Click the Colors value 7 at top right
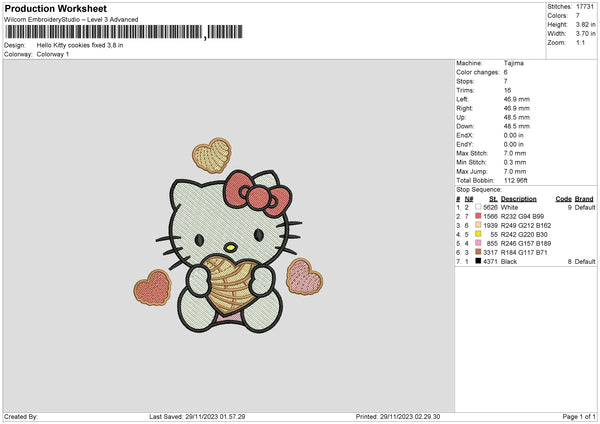The height and width of the screenshot is (424, 600). pos(578,16)
